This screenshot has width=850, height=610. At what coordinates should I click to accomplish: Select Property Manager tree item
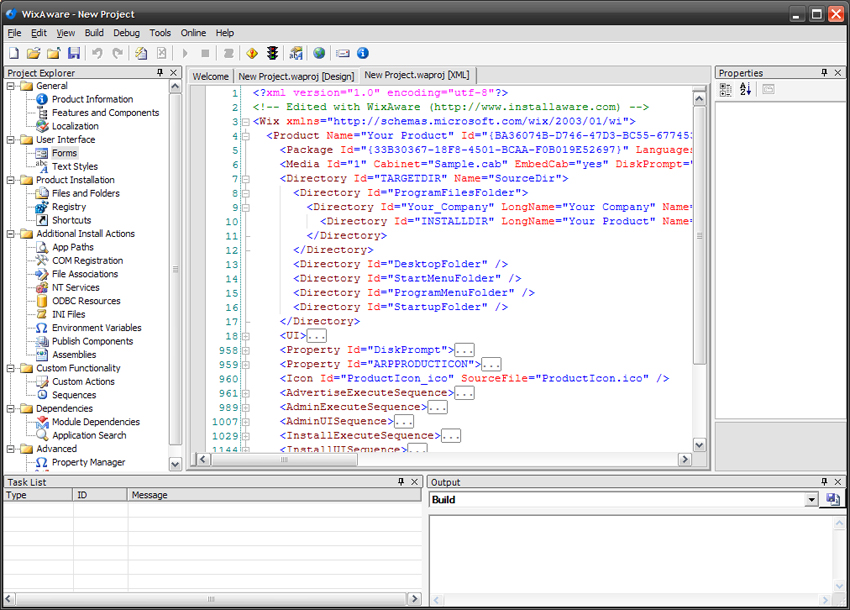click(x=88, y=462)
